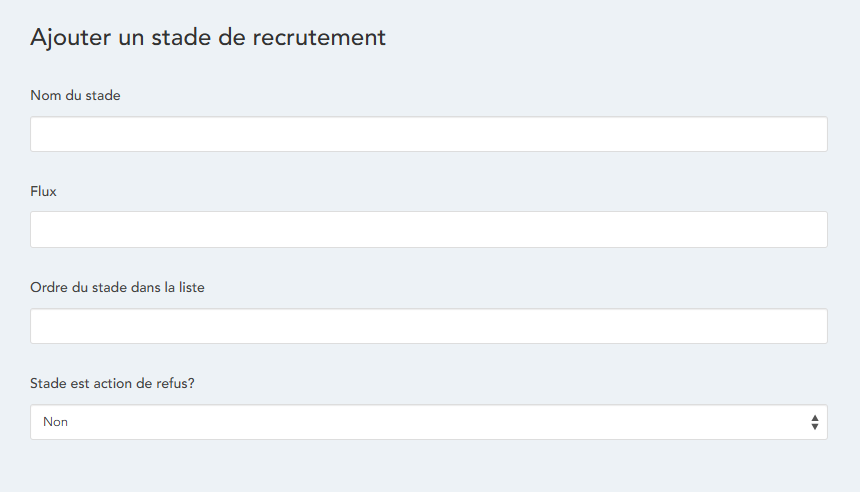The width and height of the screenshot is (860, 492).
Task: Click the 'Stade est action de refus?' label
Action: 112,383
